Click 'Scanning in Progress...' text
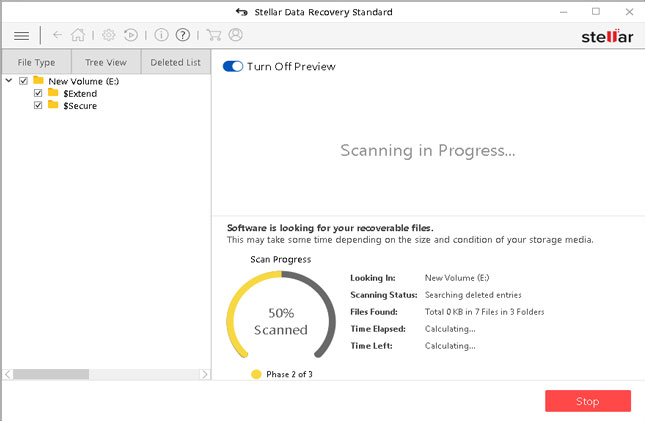The width and height of the screenshot is (645, 421). [x=427, y=151]
